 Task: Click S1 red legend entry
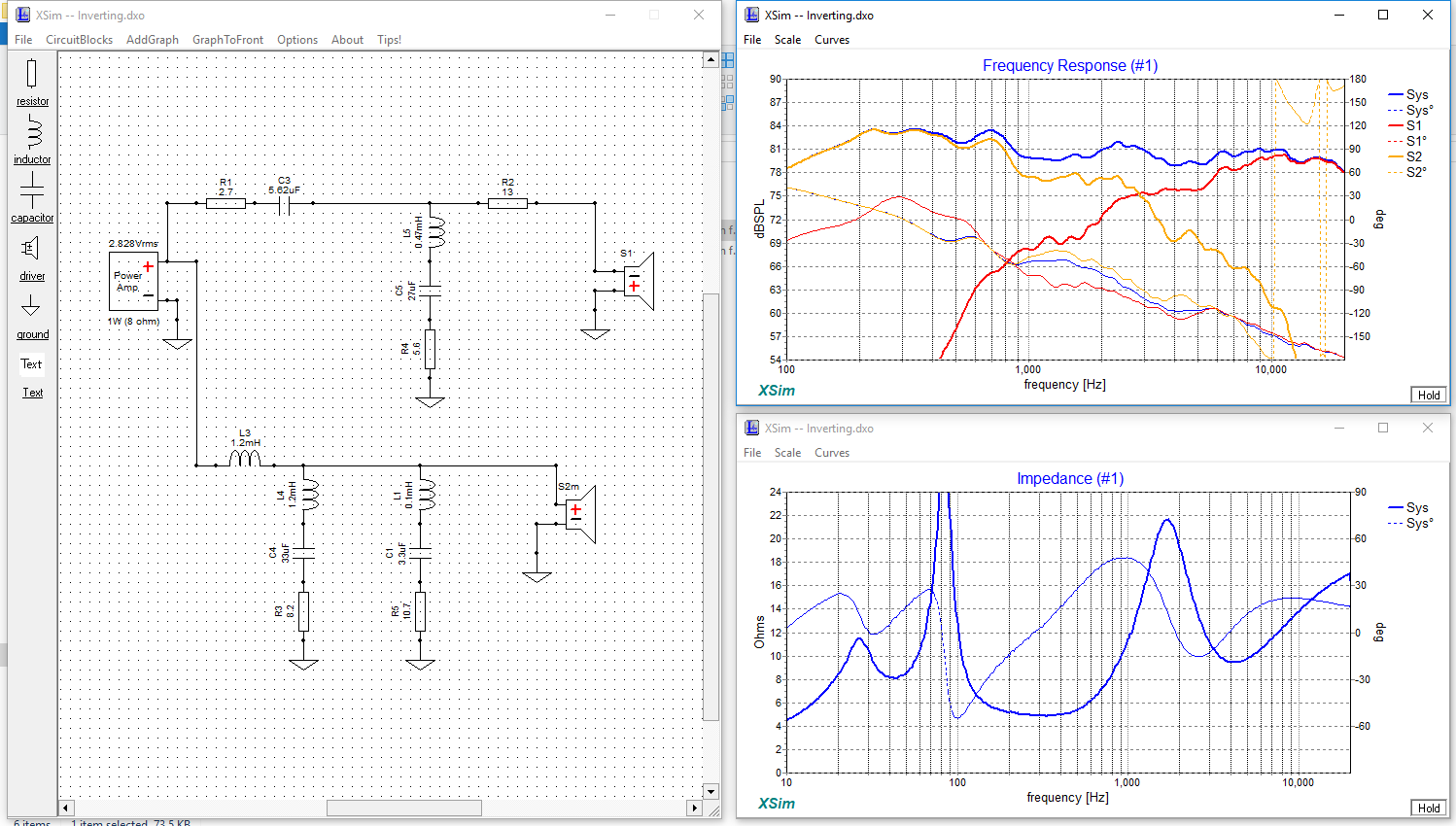point(1405,125)
